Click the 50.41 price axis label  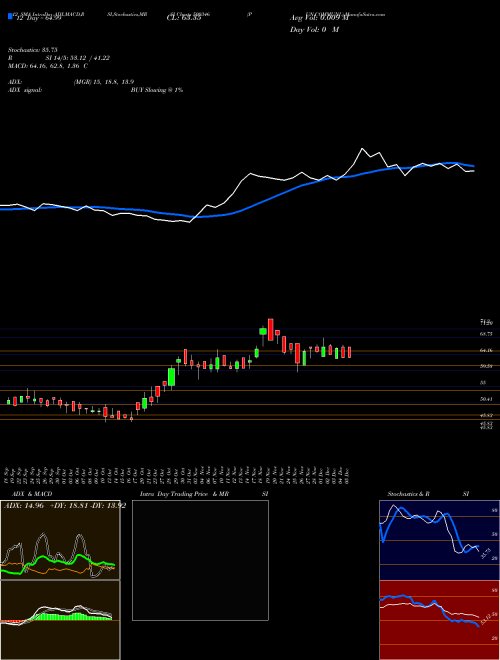coord(486,399)
